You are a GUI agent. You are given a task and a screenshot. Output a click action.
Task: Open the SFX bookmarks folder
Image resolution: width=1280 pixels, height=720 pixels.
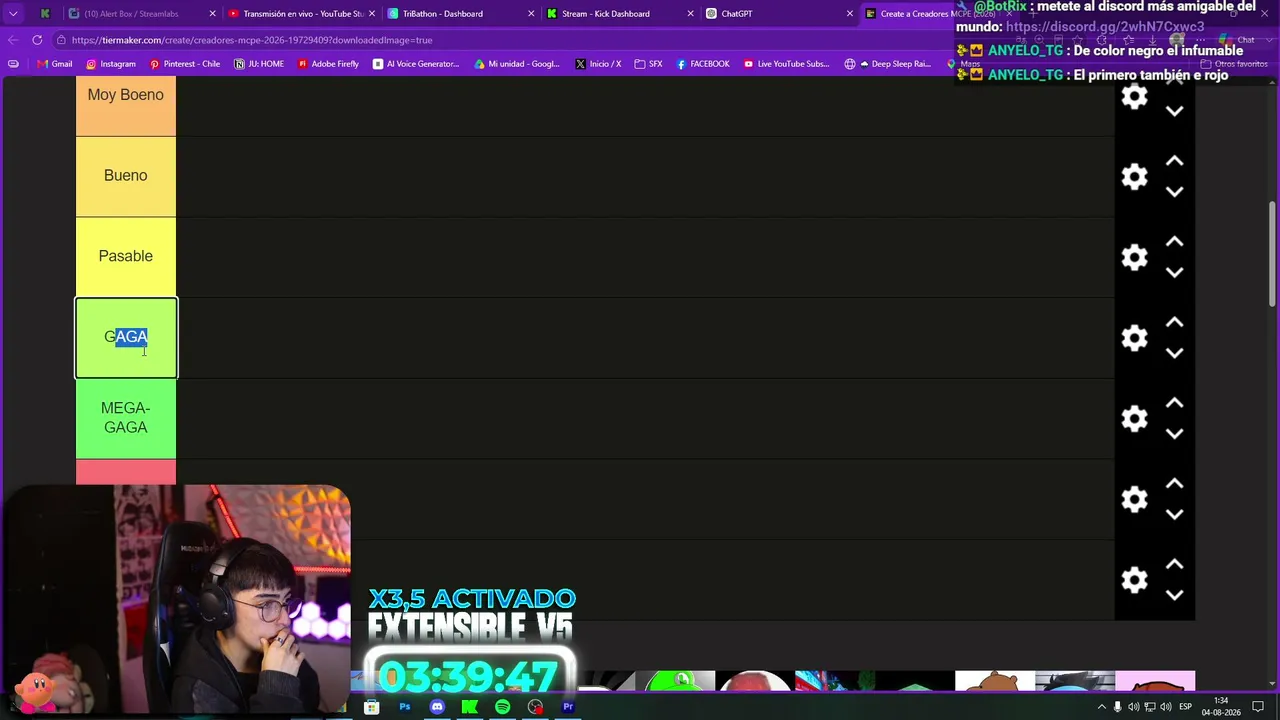click(x=648, y=64)
